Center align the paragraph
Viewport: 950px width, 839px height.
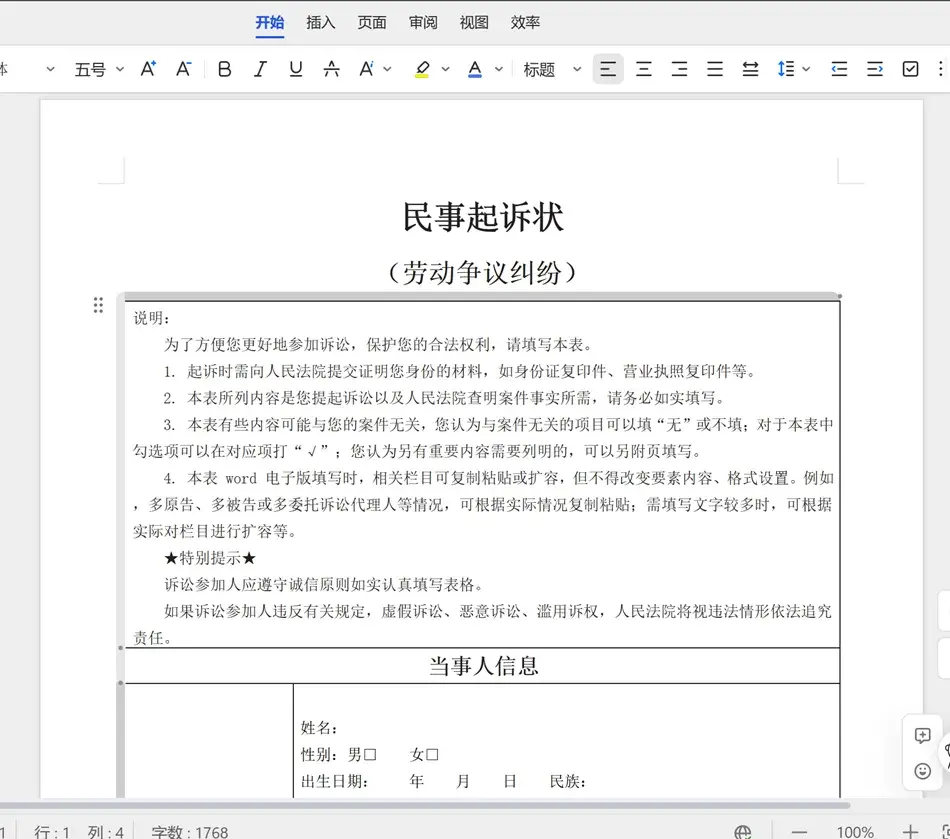(x=644, y=69)
